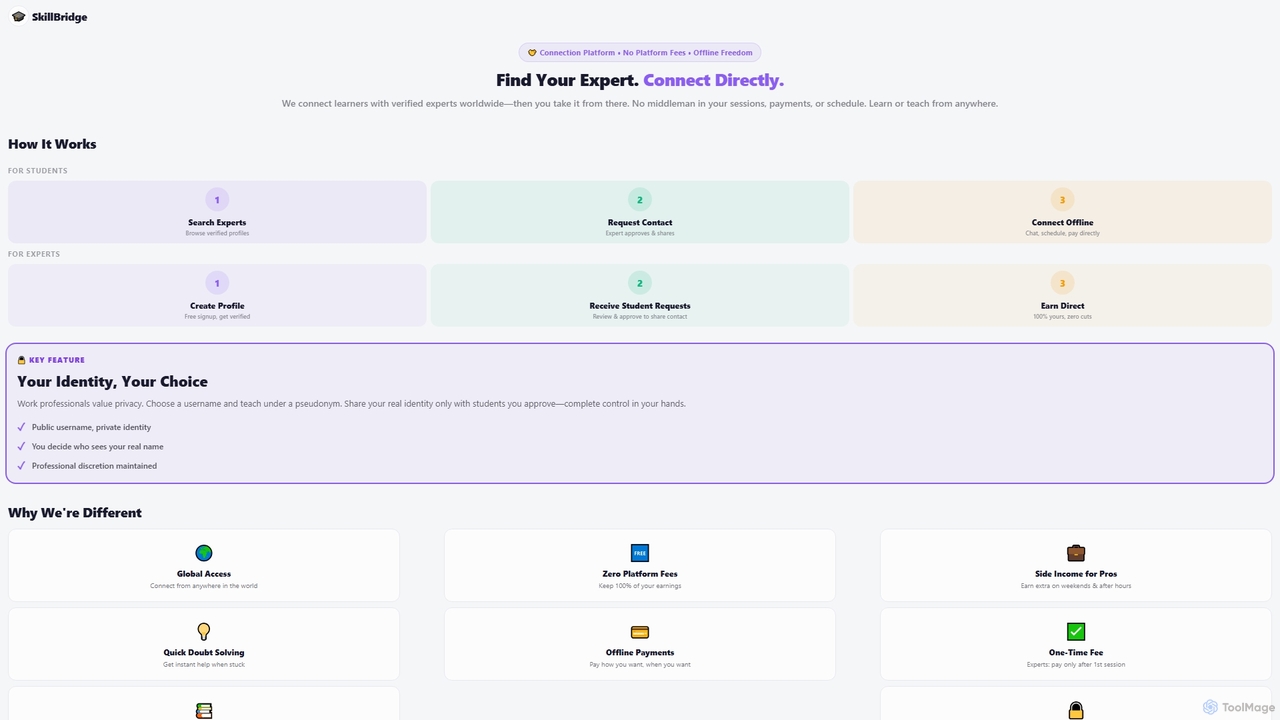Click step 2 circle above Request Contact
The height and width of the screenshot is (720, 1280).
point(640,200)
